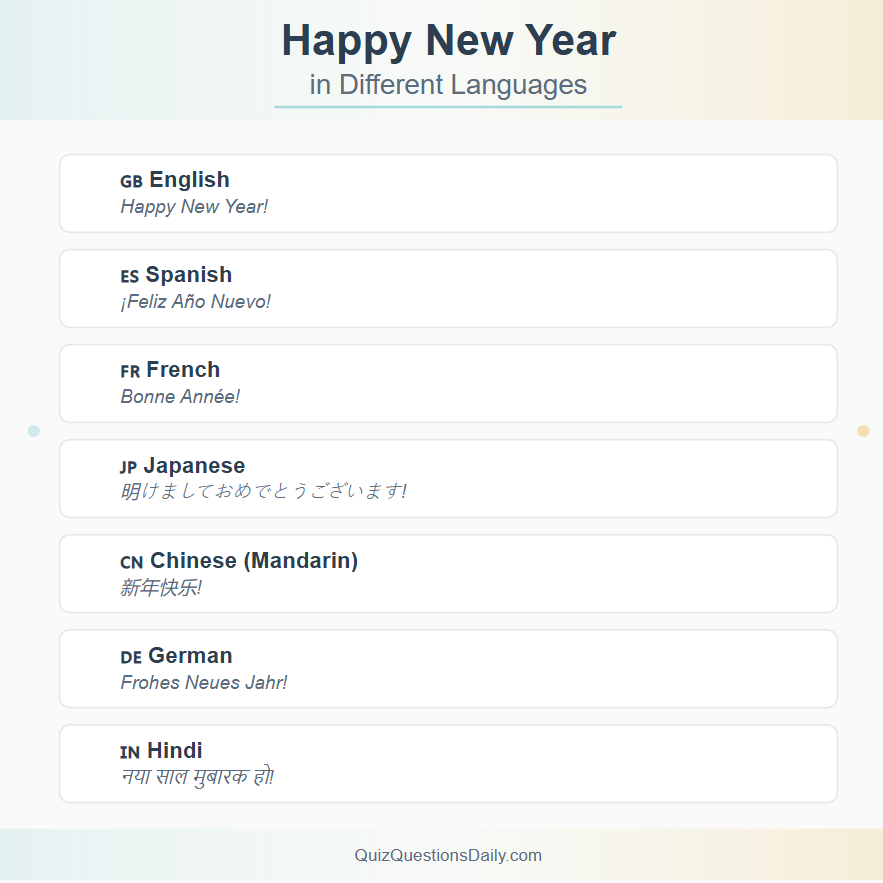Click the FR country code icon

click(x=129, y=371)
